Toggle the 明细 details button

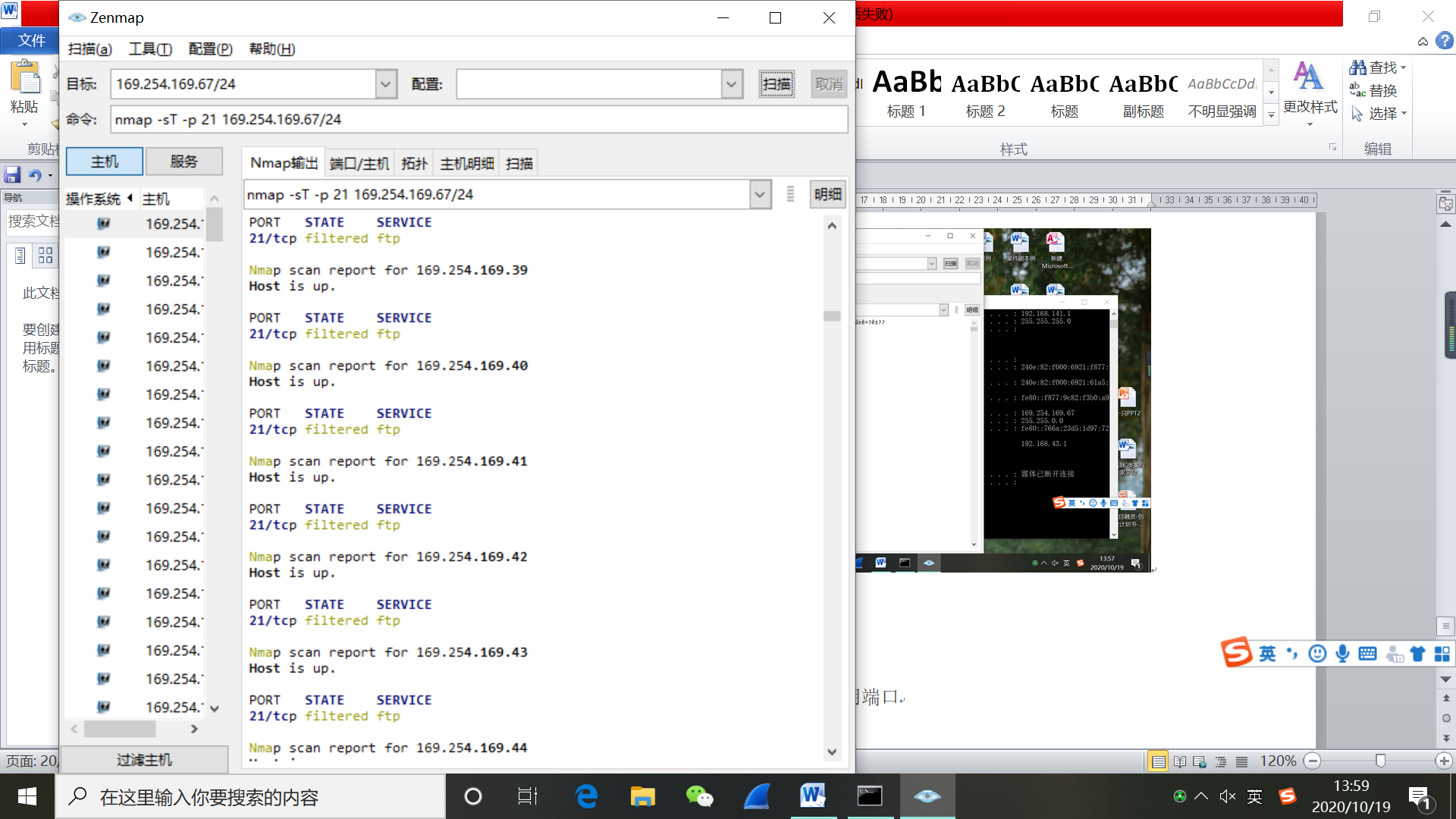[x=827, y=195]
